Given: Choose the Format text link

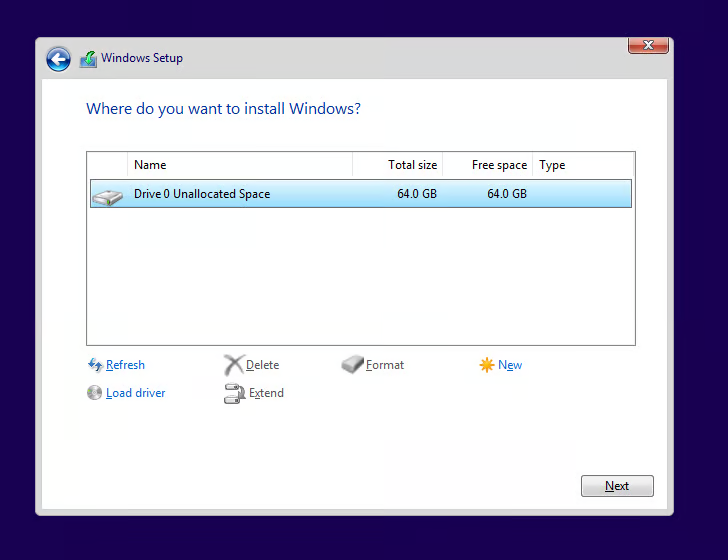Looking at the screenshot, I should click(x=385, y=365).
